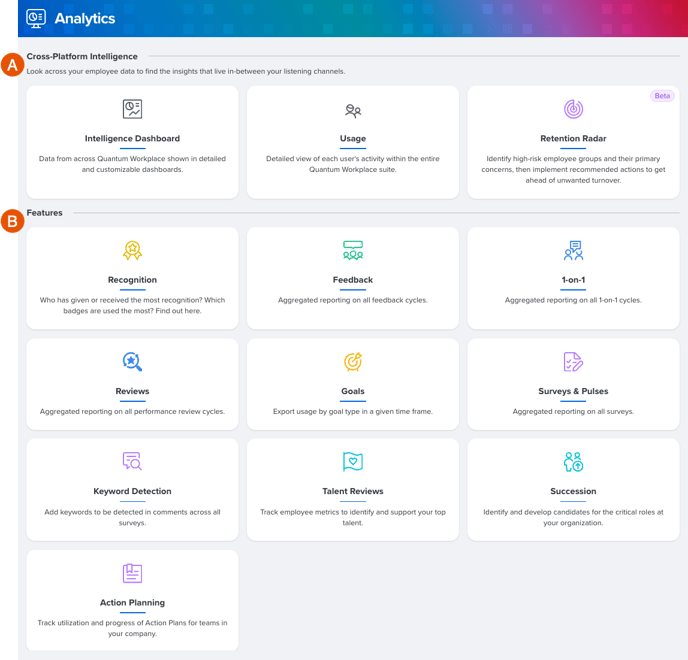Click the Goals target arrow icon
Viewport: 688px width, 660px height.
(x=353, y=362)
